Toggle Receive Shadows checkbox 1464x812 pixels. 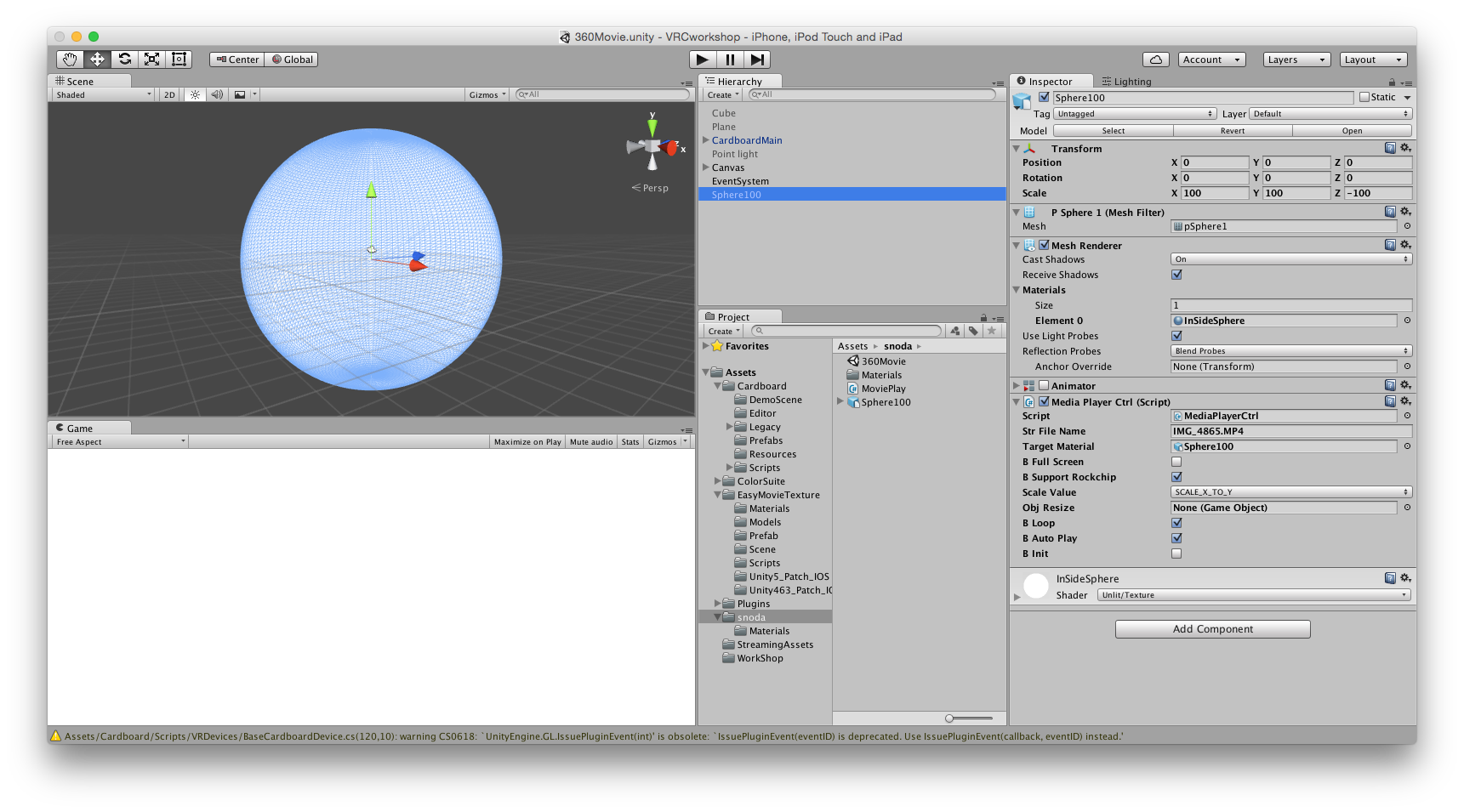(1176, 275)
